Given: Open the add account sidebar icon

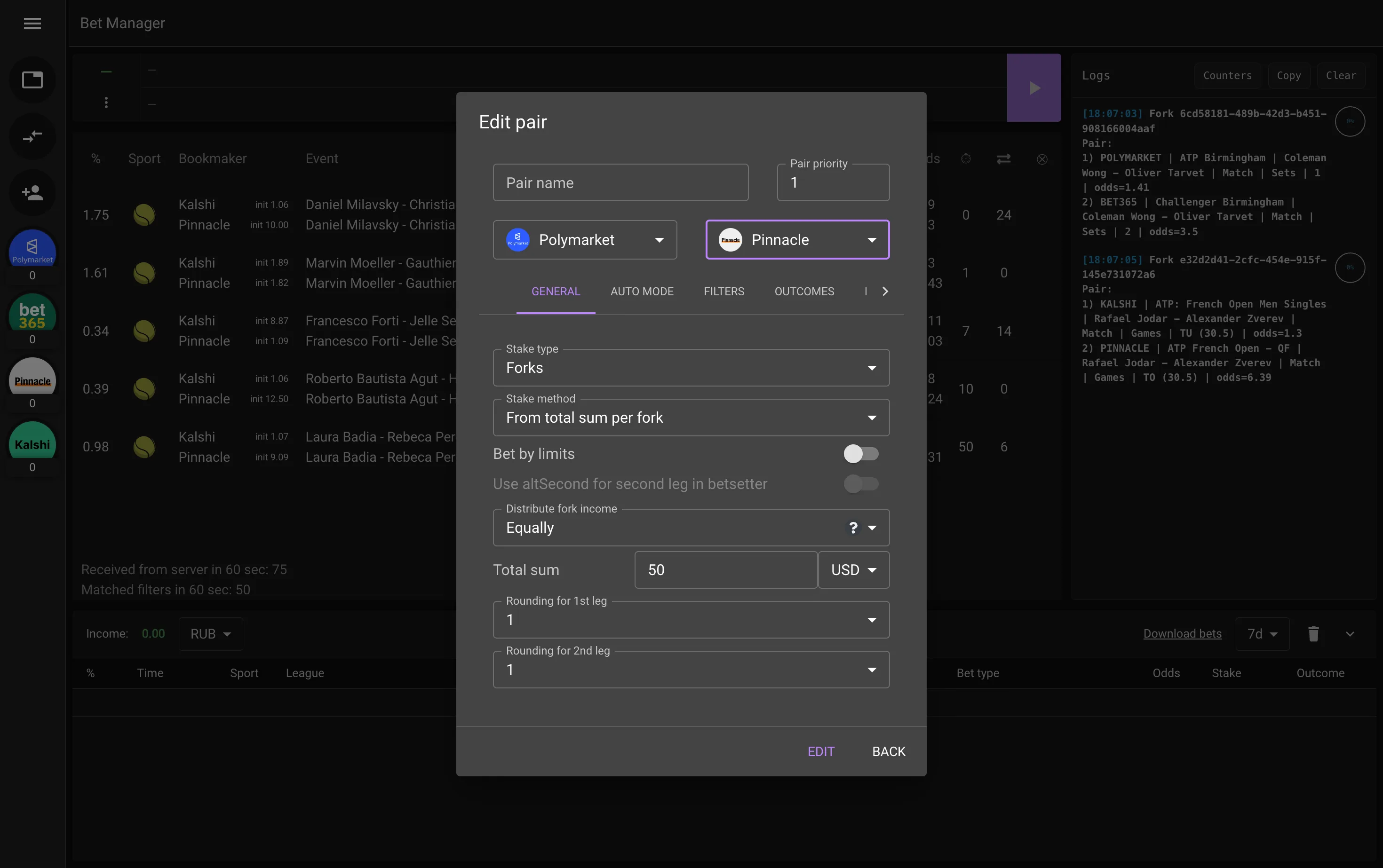Looking at the screenshot, I should tap(32, 192).
